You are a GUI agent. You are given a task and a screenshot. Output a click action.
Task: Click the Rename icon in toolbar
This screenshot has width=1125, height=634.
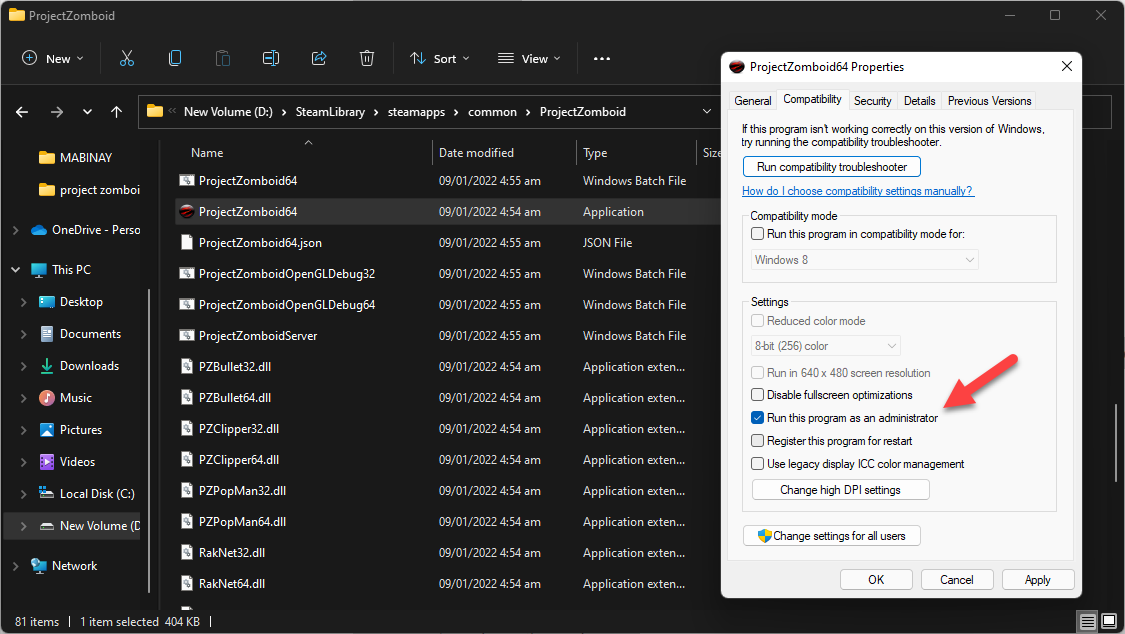point(271,59)
